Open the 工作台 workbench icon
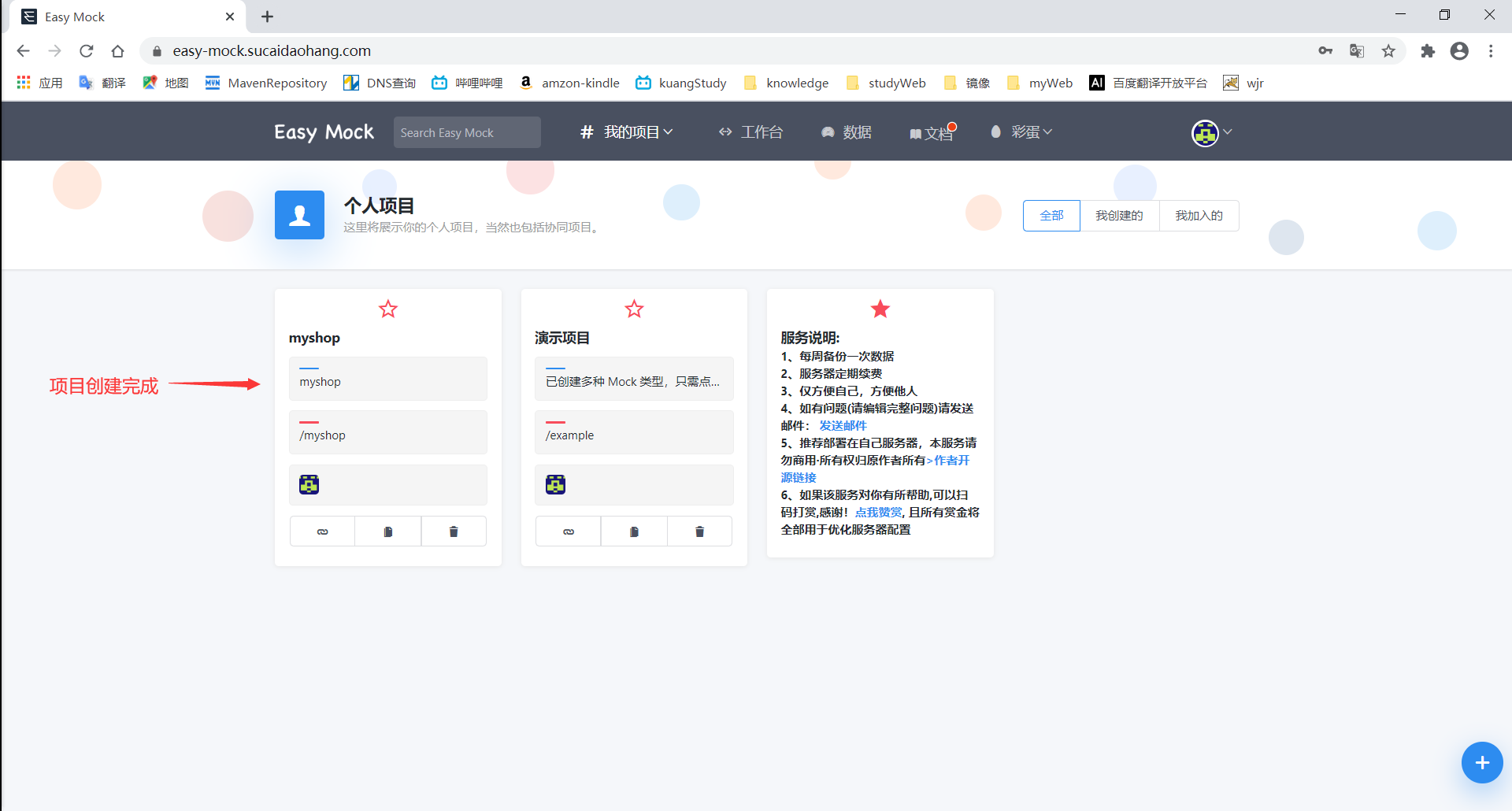1512x811 pixels. pyautogui.click(x=726, y=131)
